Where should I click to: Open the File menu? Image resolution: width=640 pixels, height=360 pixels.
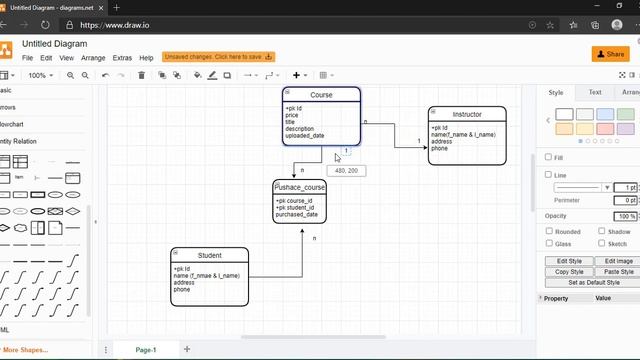click(27, 58)
